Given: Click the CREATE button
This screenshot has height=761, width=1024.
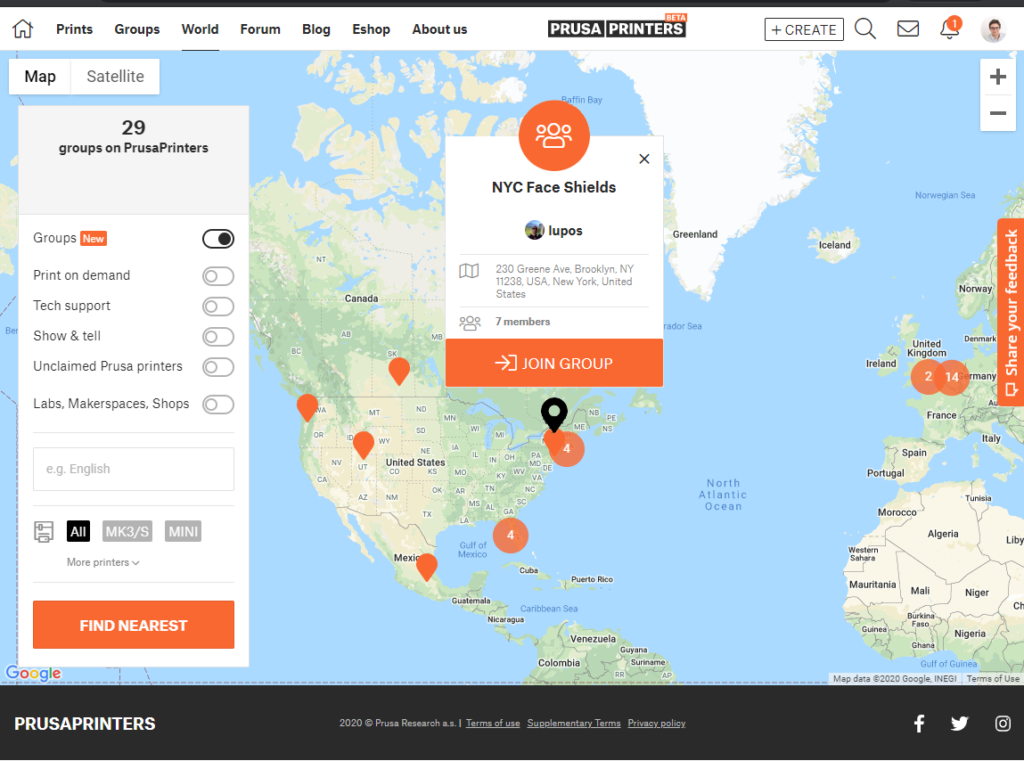Looking at the screenshot, I should pos(804,29).
